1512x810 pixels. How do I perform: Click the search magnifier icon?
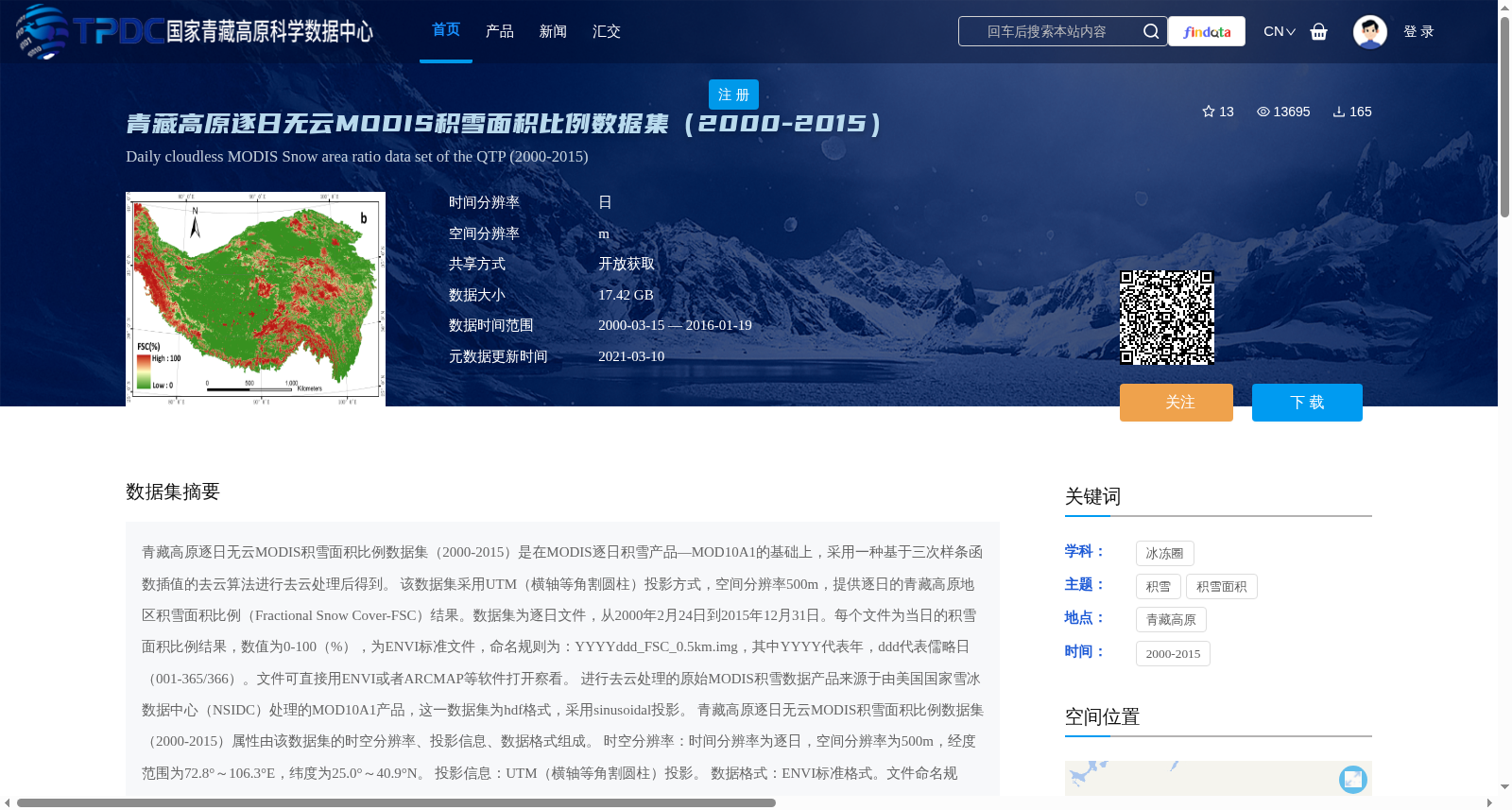pos(1150,31)
